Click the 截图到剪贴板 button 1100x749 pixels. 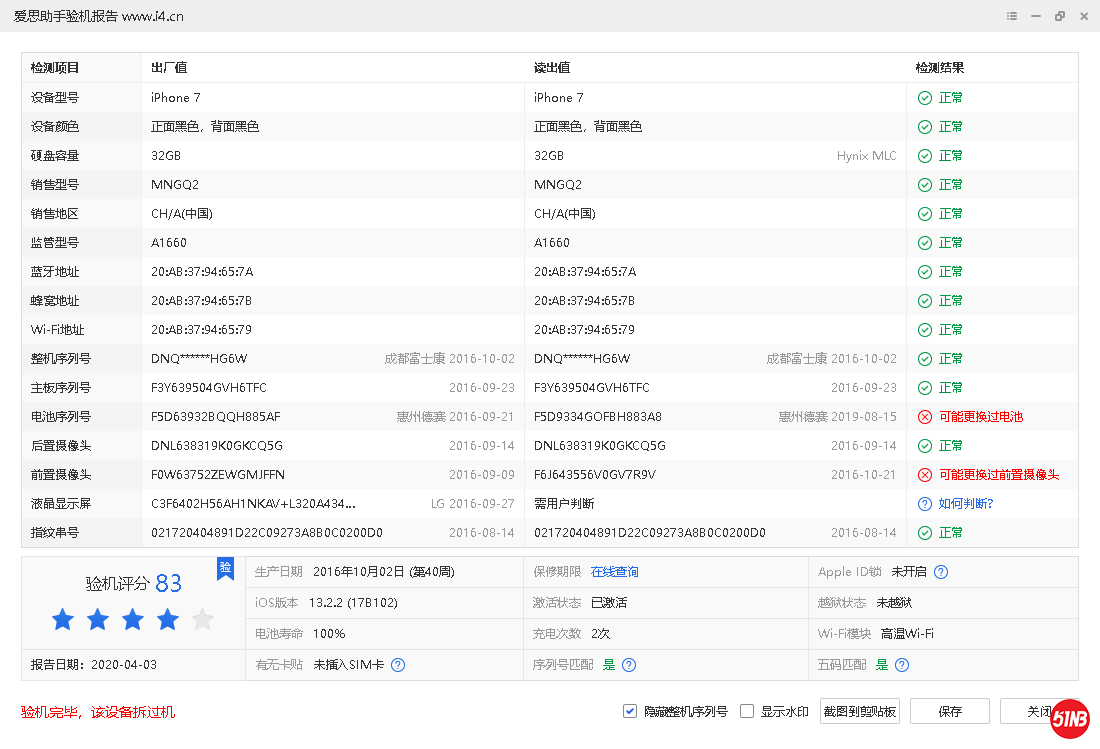click(x=858, y=711)
